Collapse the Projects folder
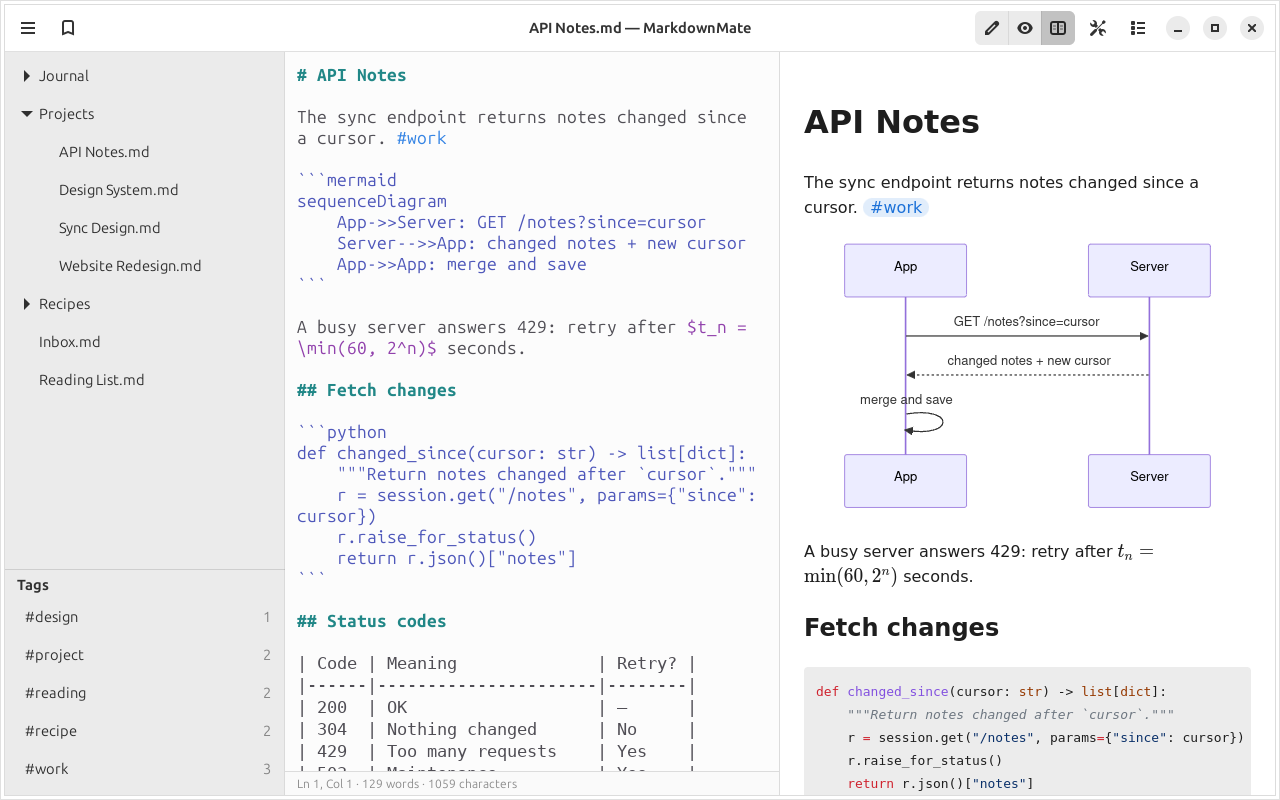 [27, 114]
